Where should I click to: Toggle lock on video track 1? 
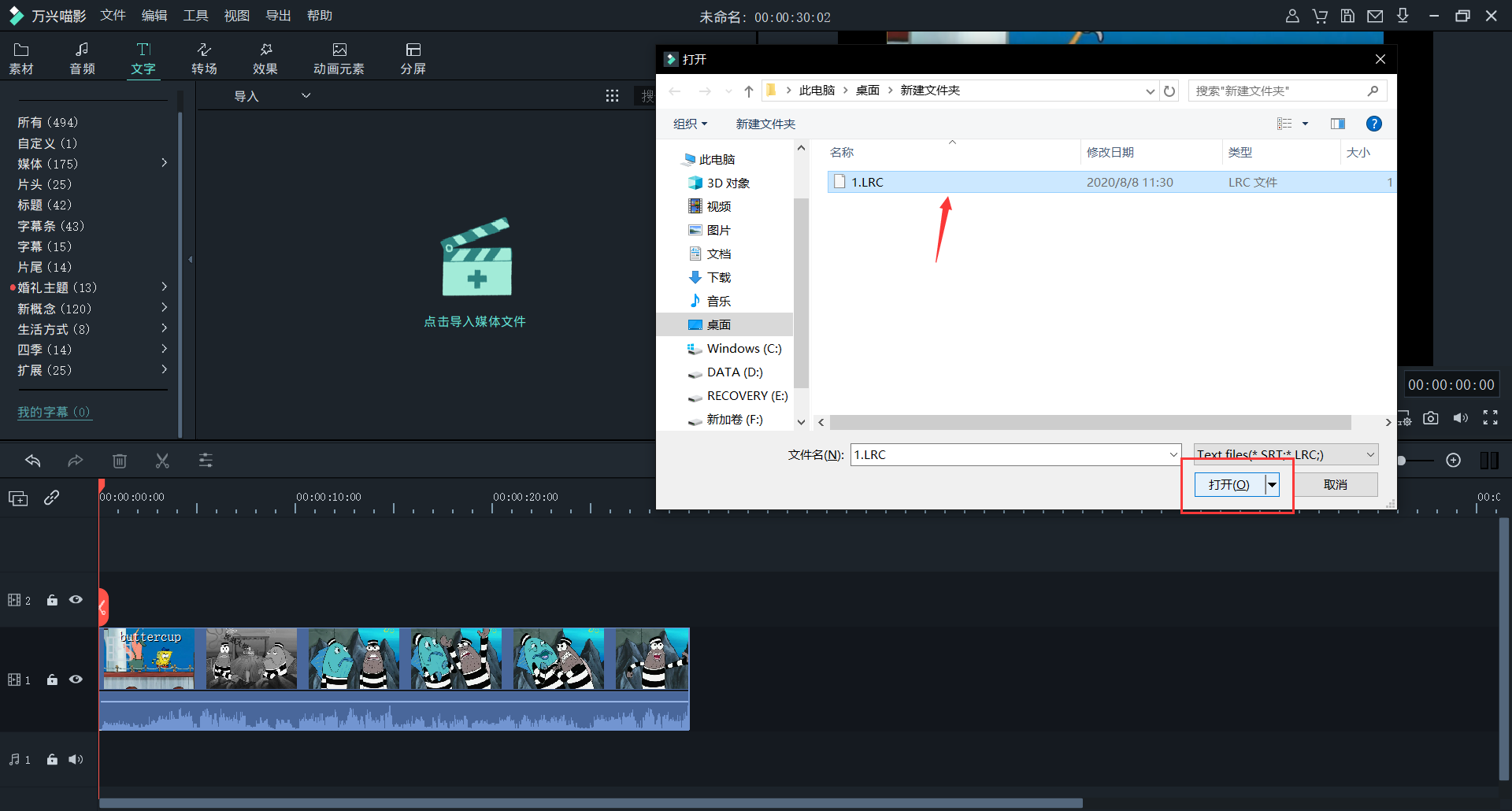pyautogui.click(x=52, y=680)
